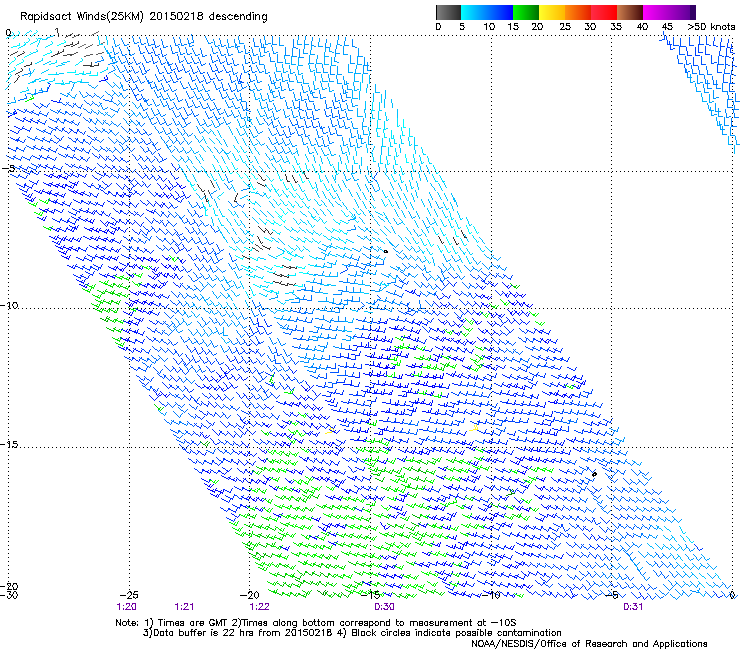Click the magenta 40-45 knots legend swatch
This screenshot has height=650, width=740.
tap(656, 12)
